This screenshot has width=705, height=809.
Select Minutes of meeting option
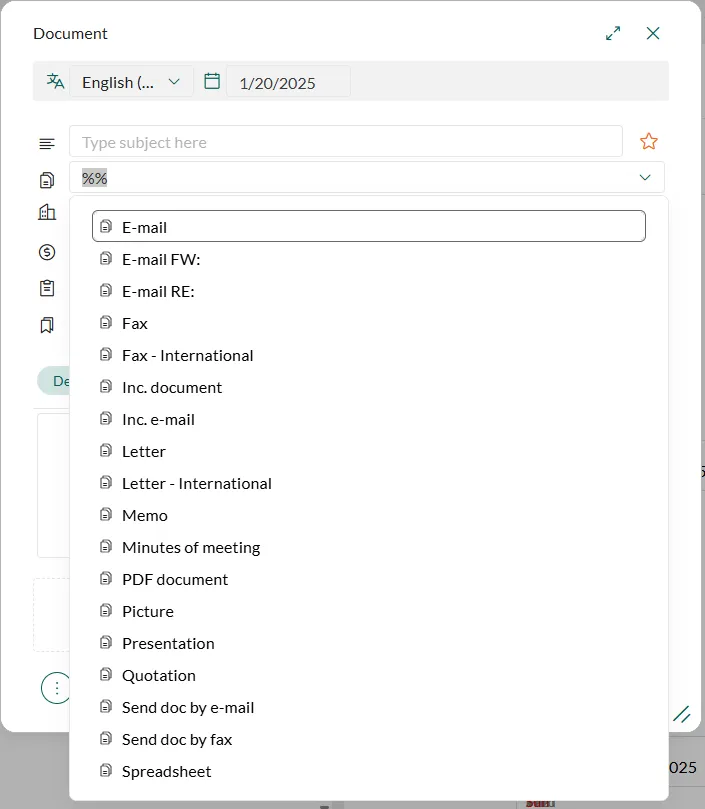pyautogui.click(x=190, y=547)
